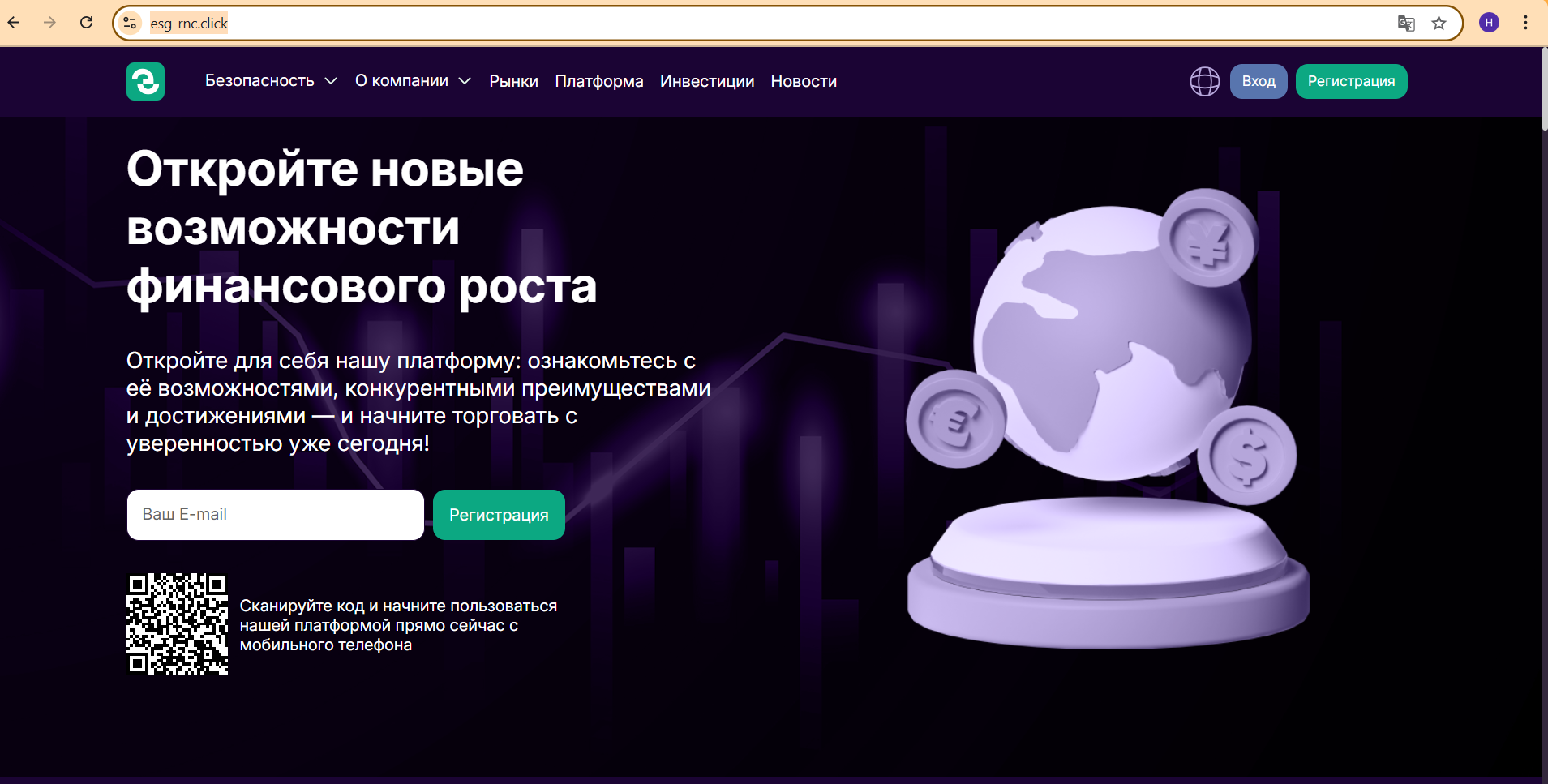Open the Рынки menu item
The width and height of the screenshot is (1548, 784).
513,82
